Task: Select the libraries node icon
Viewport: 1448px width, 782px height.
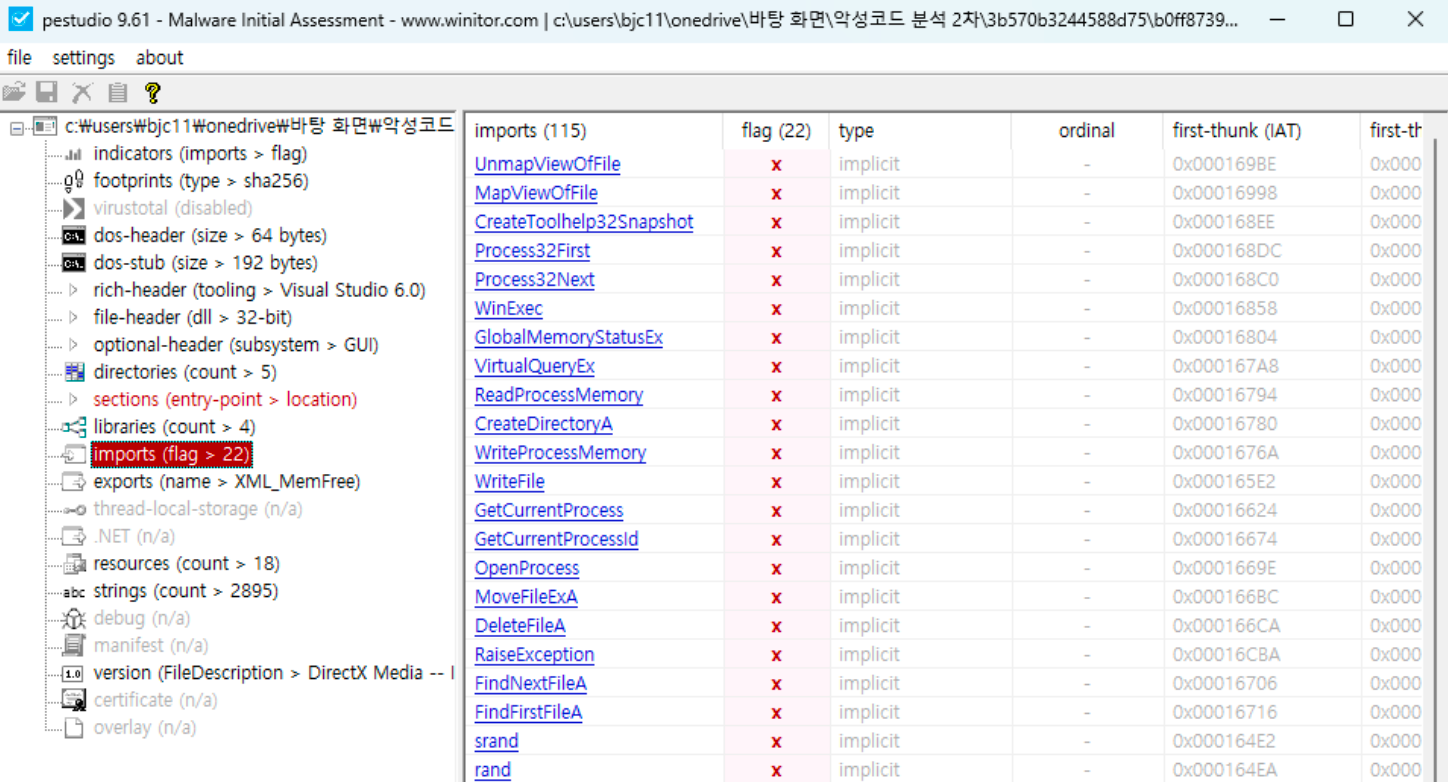Action: point(74,427)
